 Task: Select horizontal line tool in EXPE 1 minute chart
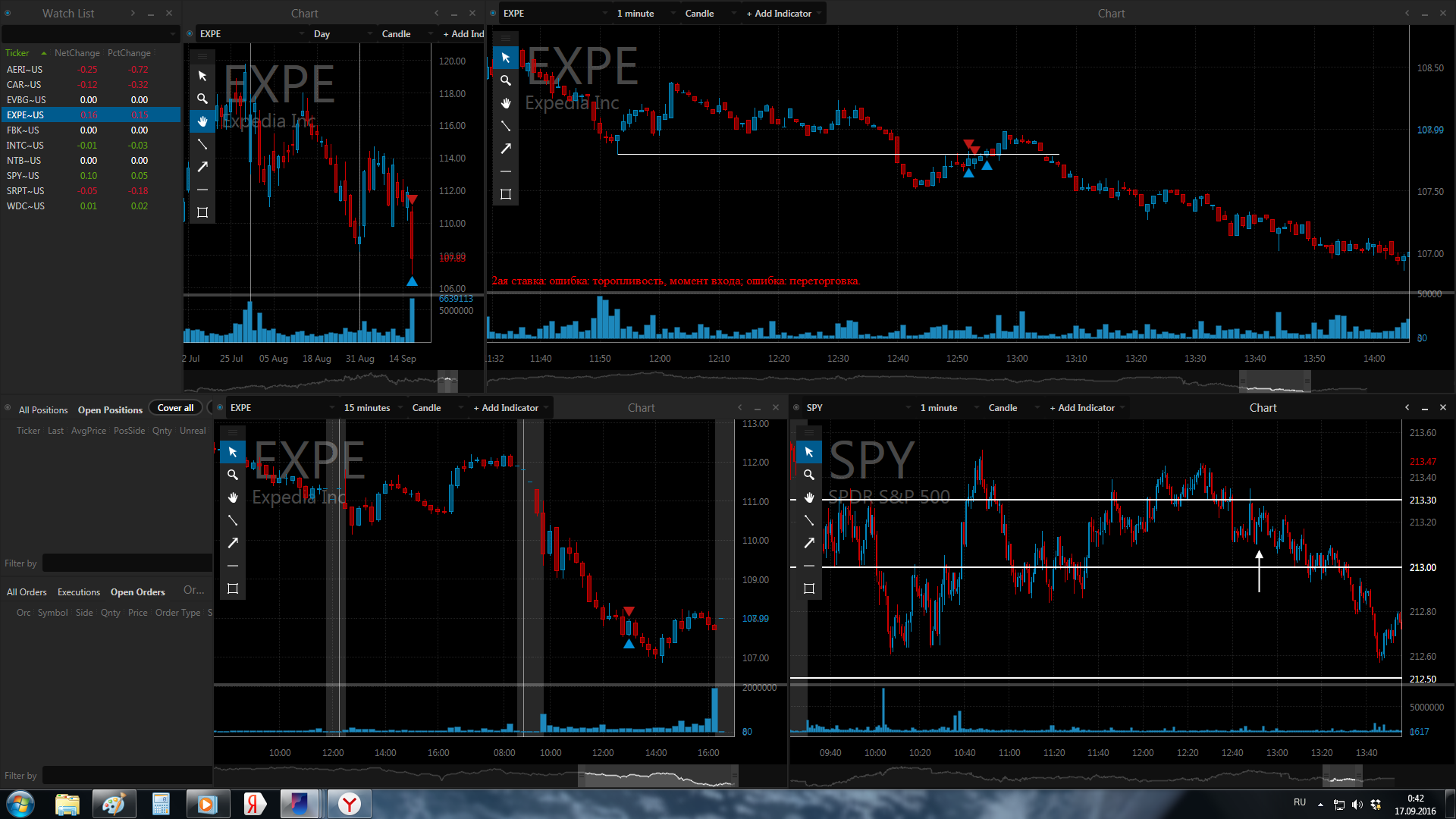coord(506,171)
